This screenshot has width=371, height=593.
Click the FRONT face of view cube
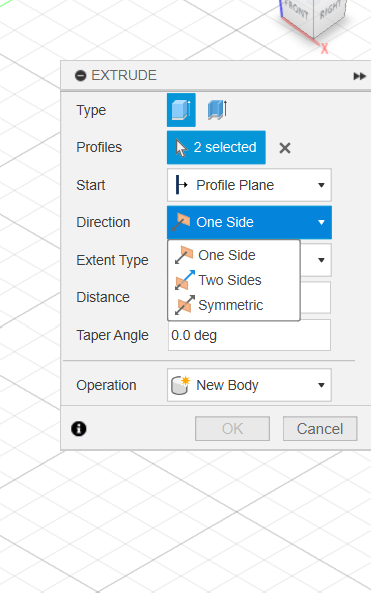coord(297,13)
